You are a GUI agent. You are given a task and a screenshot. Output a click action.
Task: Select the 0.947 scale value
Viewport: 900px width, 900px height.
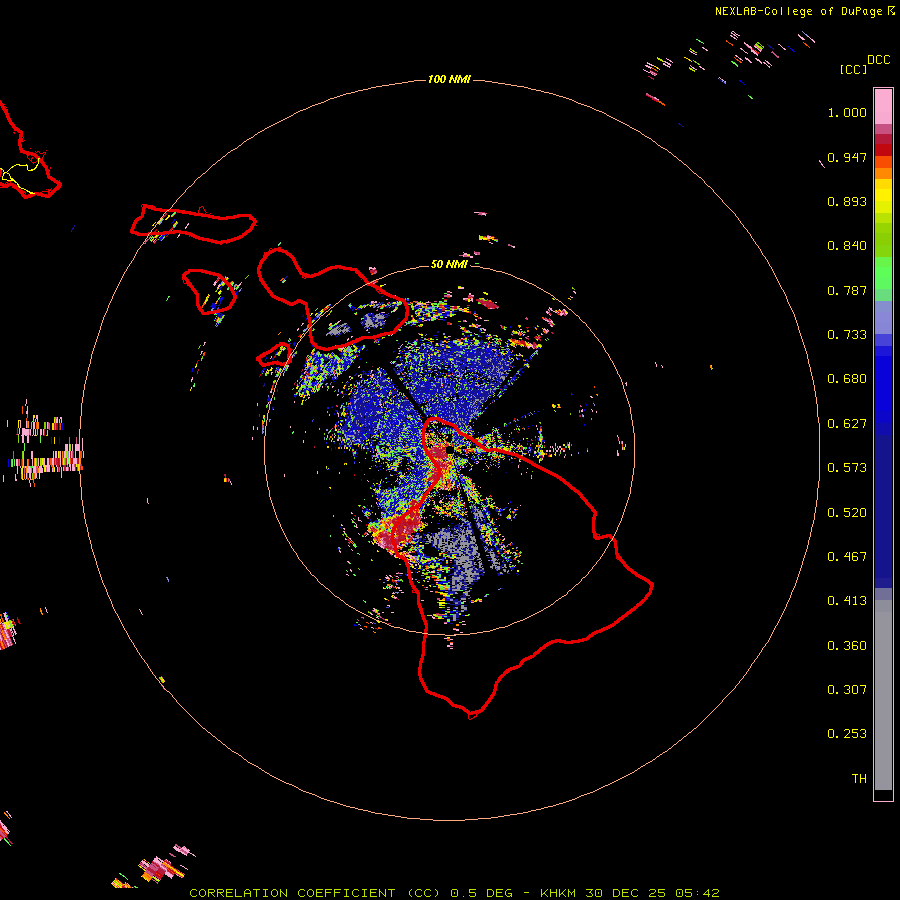pos(847,157)
